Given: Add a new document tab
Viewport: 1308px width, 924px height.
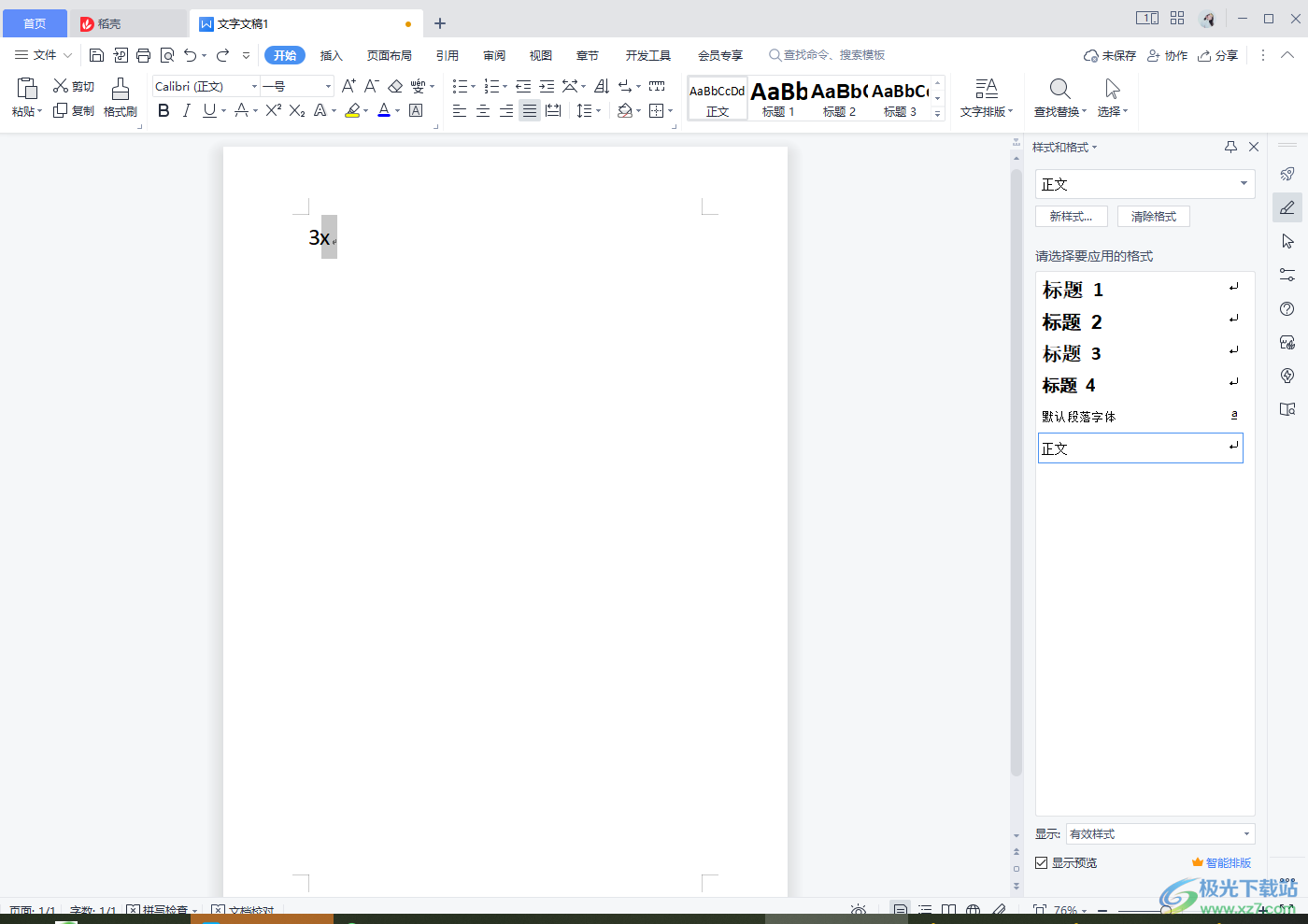Looking at the screenshot, I should (x=440, y=23).
